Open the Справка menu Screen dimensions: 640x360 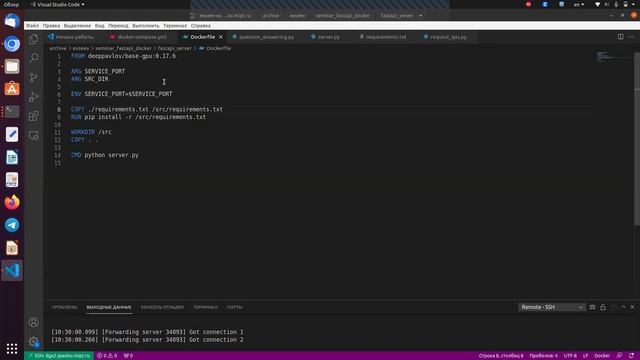click(201, 26)
